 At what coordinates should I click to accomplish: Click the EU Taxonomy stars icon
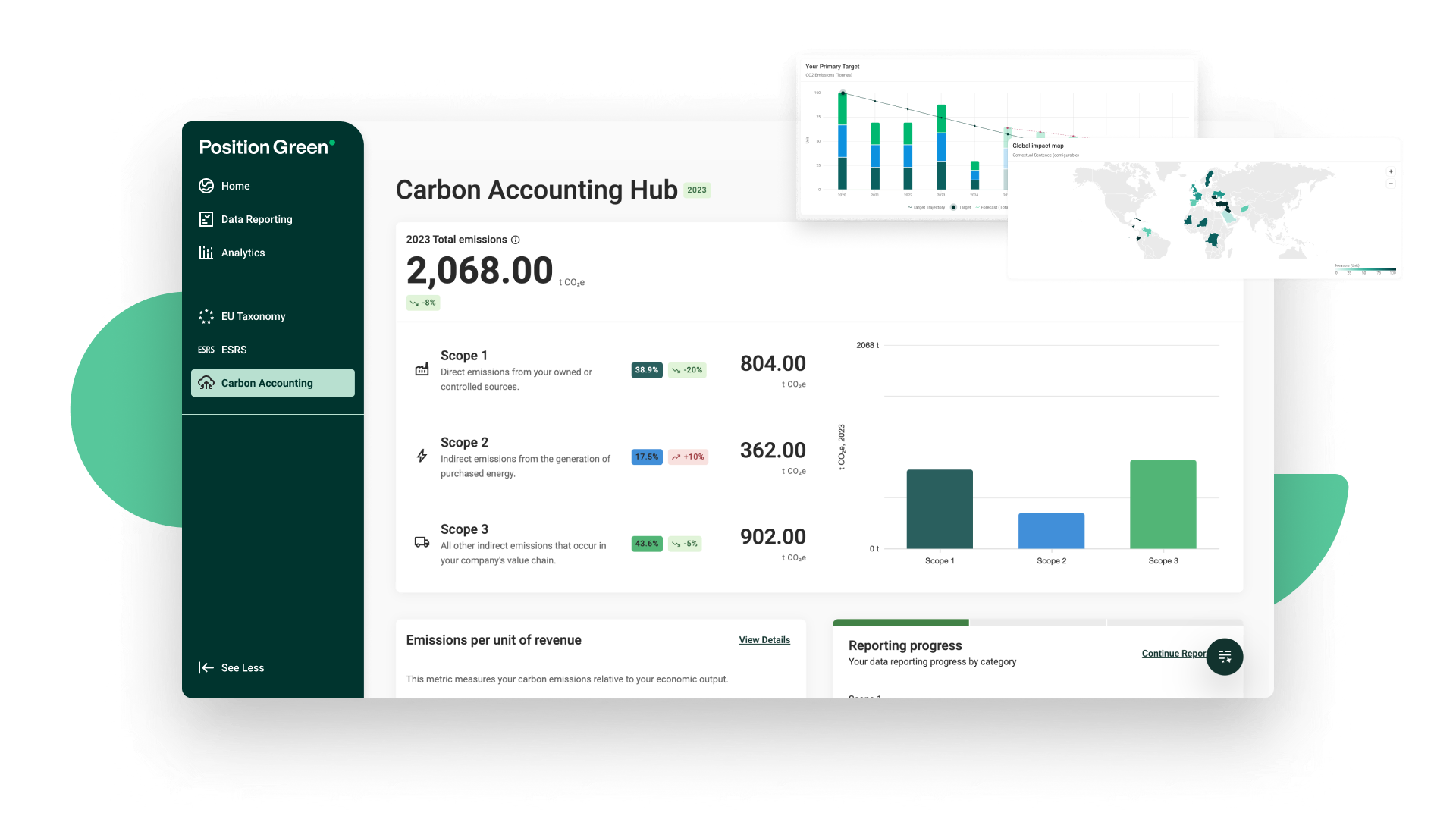click(x=206, y=316)
